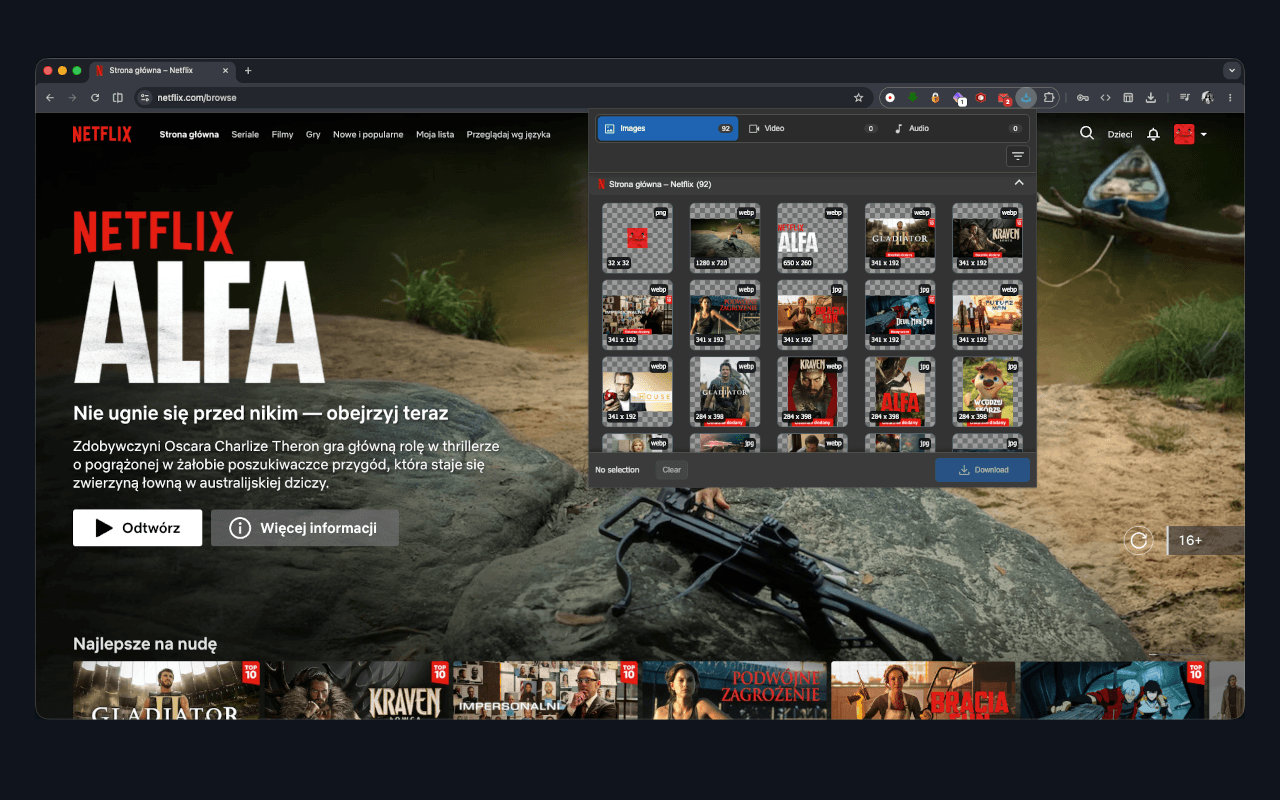Select the House 341 x 192 thumbnail
The image size is (1280, 800).
[x=637, y=392]
